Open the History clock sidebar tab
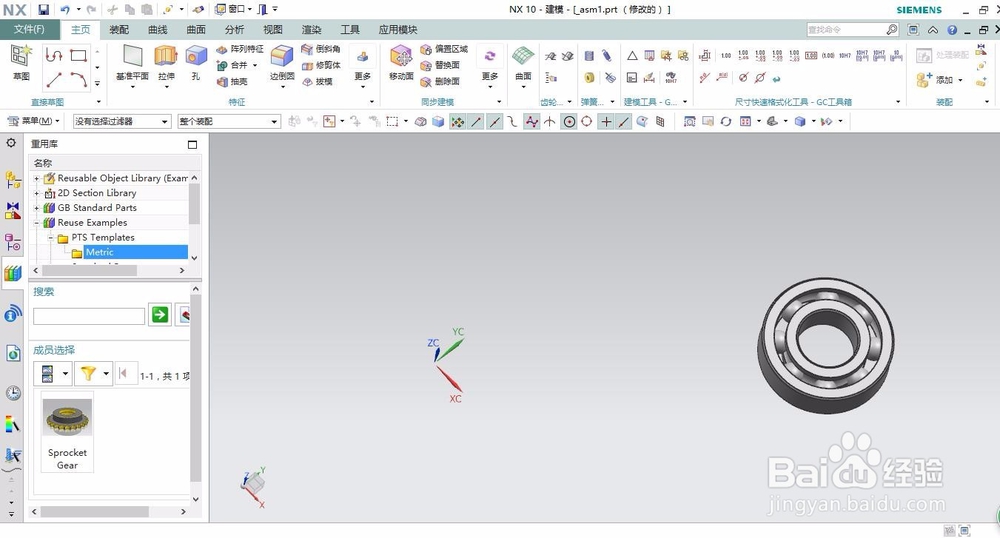The image size is (1000, 538). tap(13, 393)
